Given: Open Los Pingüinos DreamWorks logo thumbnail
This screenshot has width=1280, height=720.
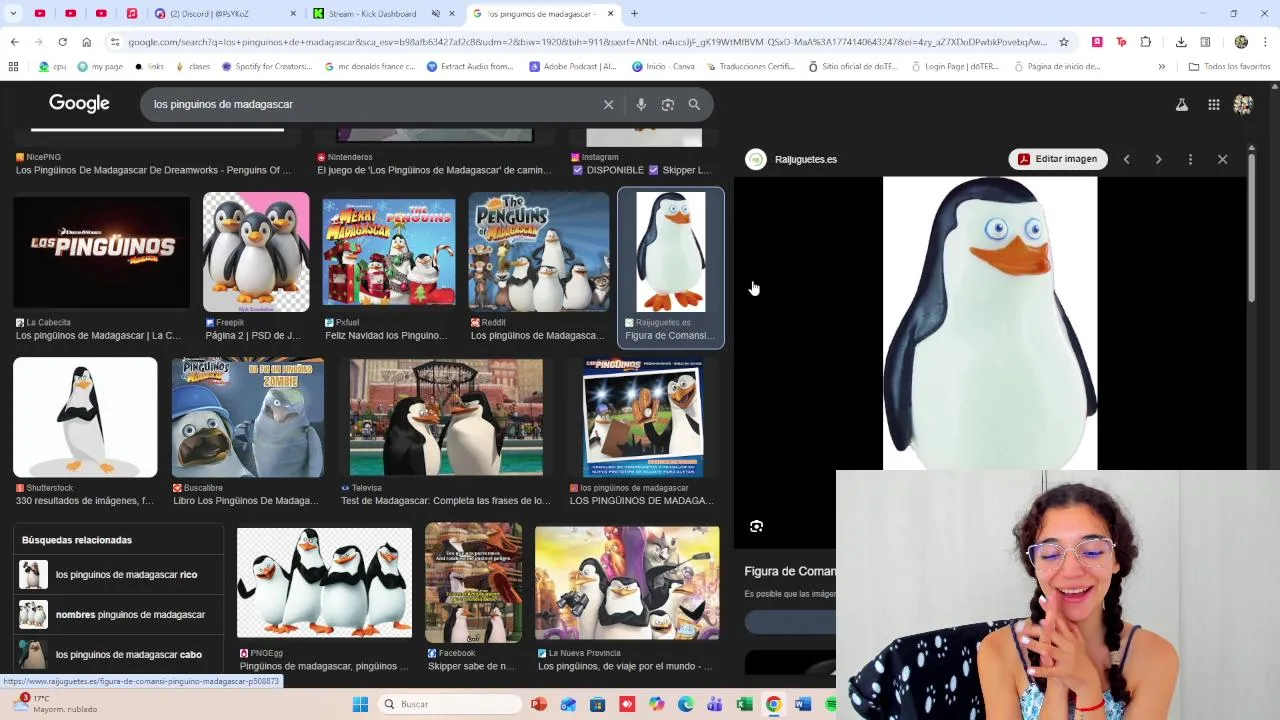Looking at the screenshot, I should tap(101, 252).
